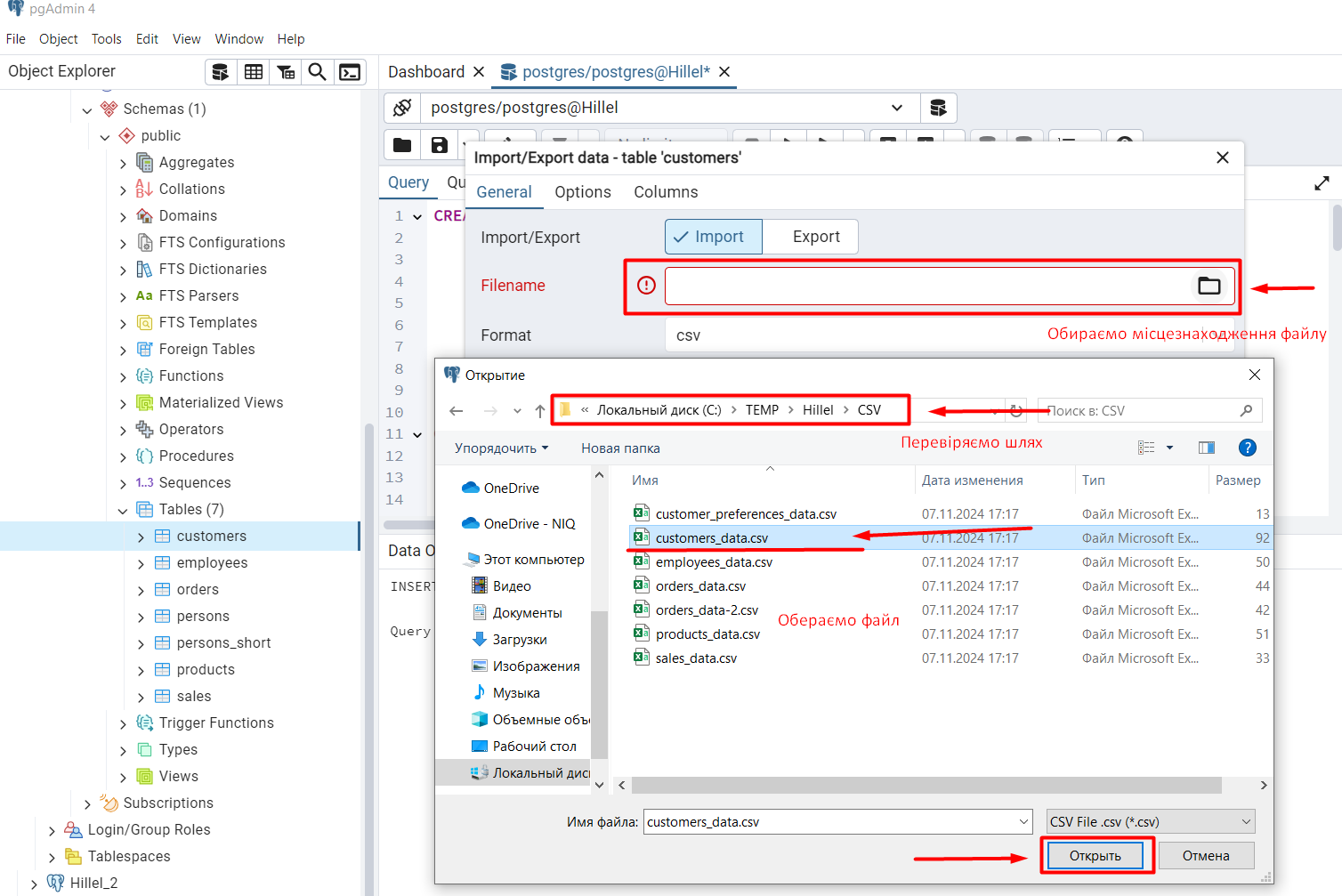The width and height of the screenshot is (1342, 896).
Task: Open the CSV File type dropdown
Action: (x=1151, y=822)
